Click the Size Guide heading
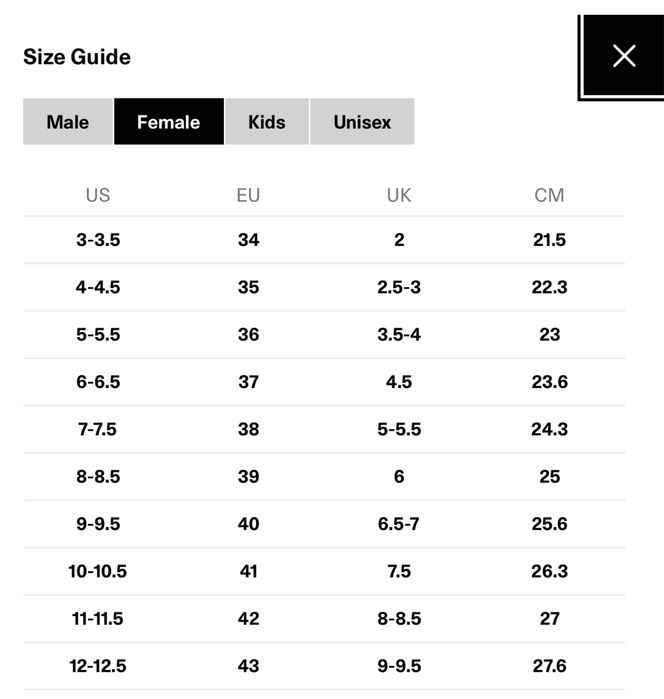664x699 pixels. point(77,57)
